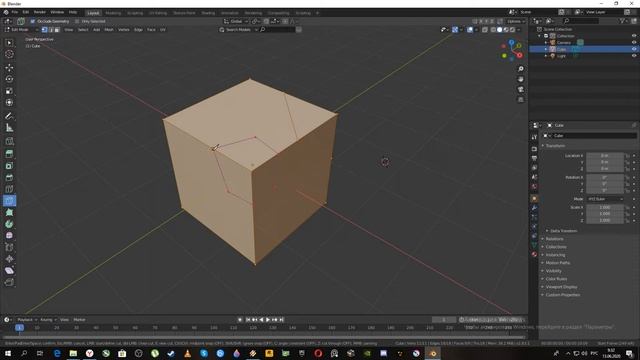Select the Shear tool

[x=9, y=271]
